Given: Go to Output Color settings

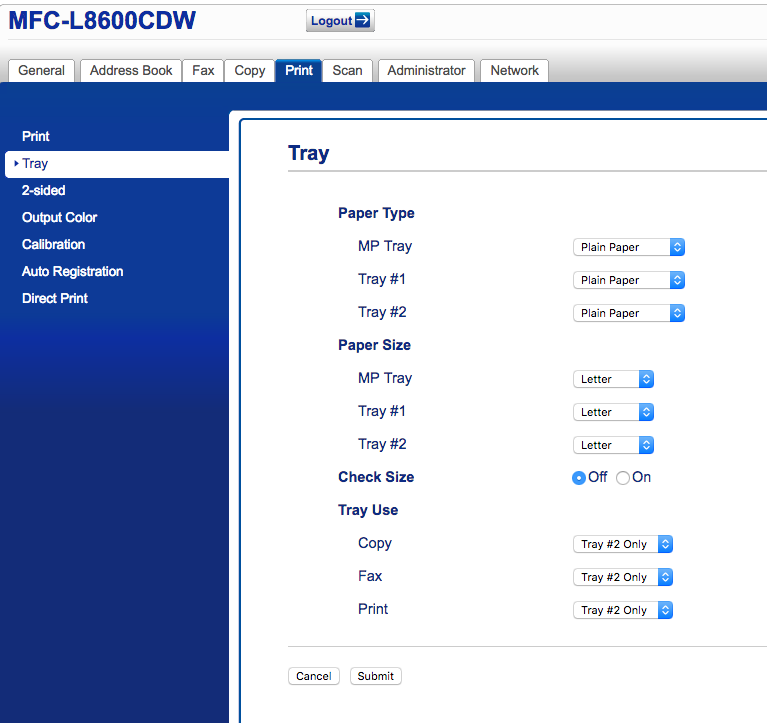Looking at the screenshot, I should tap(60, 217).
